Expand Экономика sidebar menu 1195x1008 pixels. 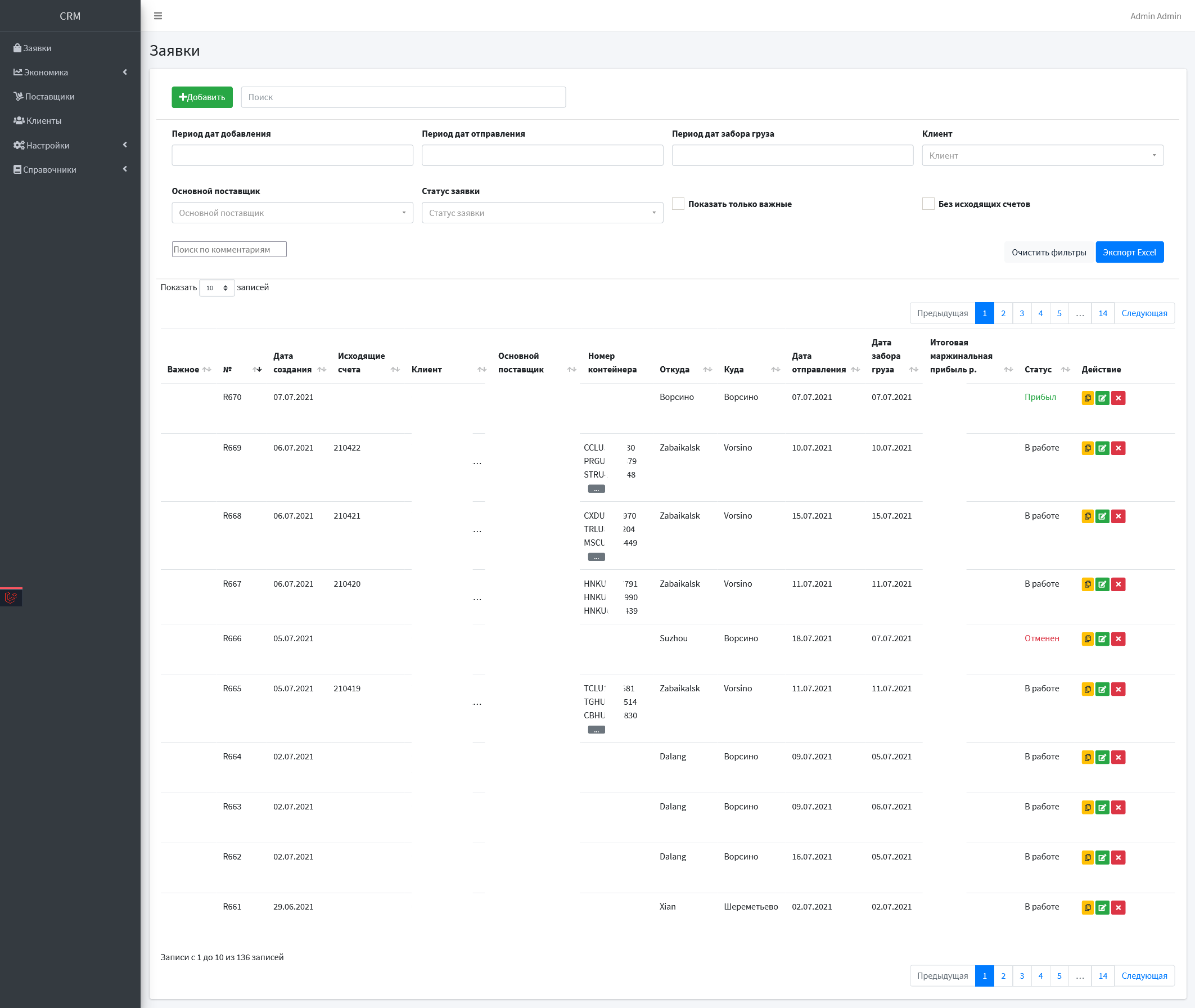point(70,72)
